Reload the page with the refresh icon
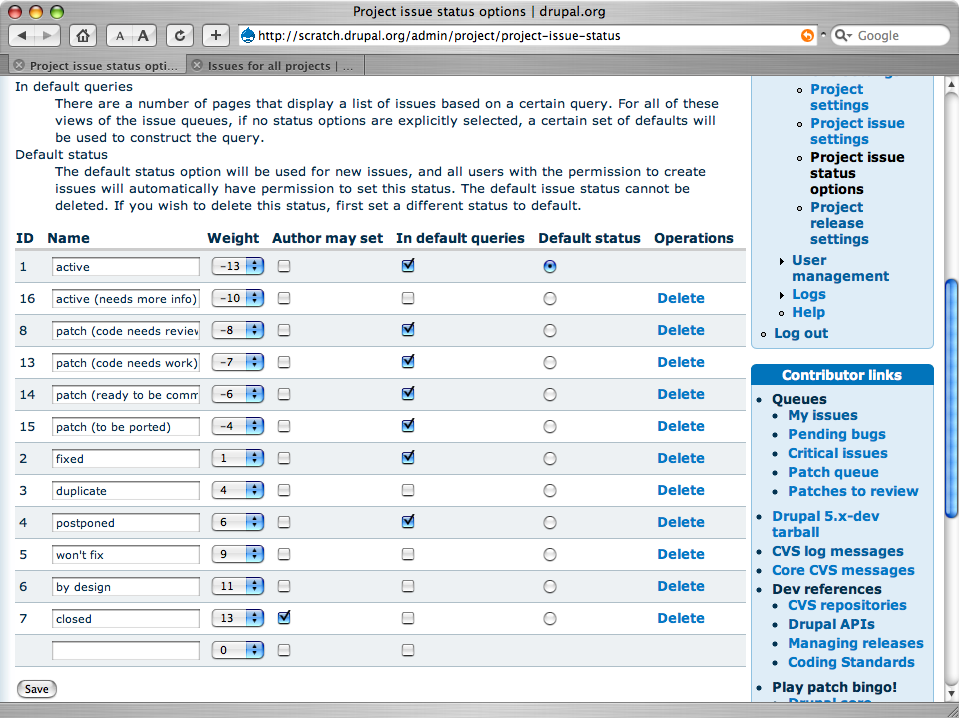Viewport: 959px width, 718px height. click(180, 35)
